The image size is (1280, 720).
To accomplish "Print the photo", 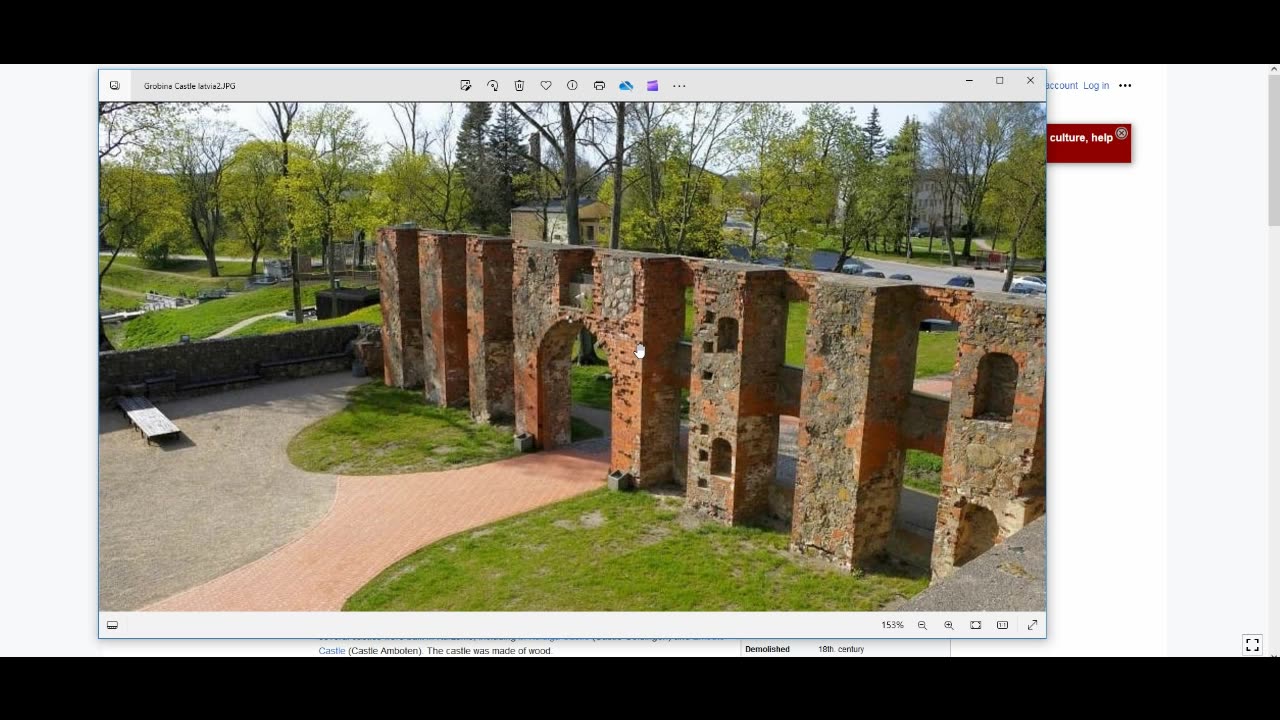I will (x=599, y=86).
